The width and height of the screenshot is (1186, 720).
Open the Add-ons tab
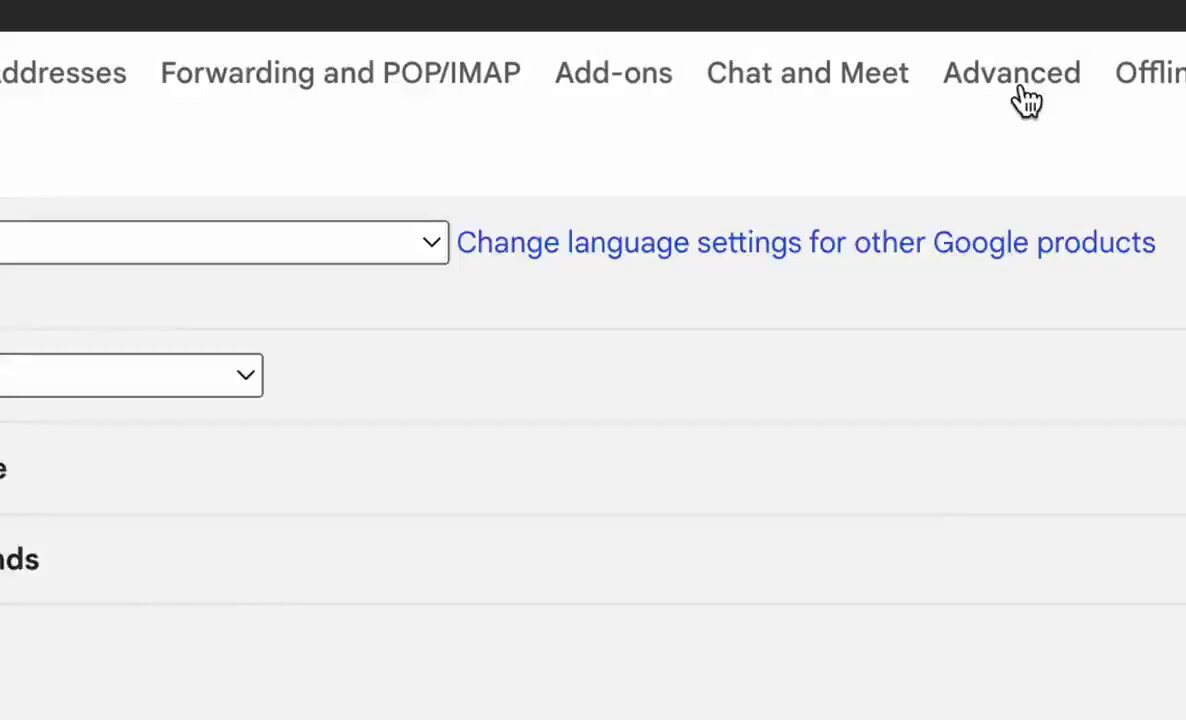(x=613, y=73)
